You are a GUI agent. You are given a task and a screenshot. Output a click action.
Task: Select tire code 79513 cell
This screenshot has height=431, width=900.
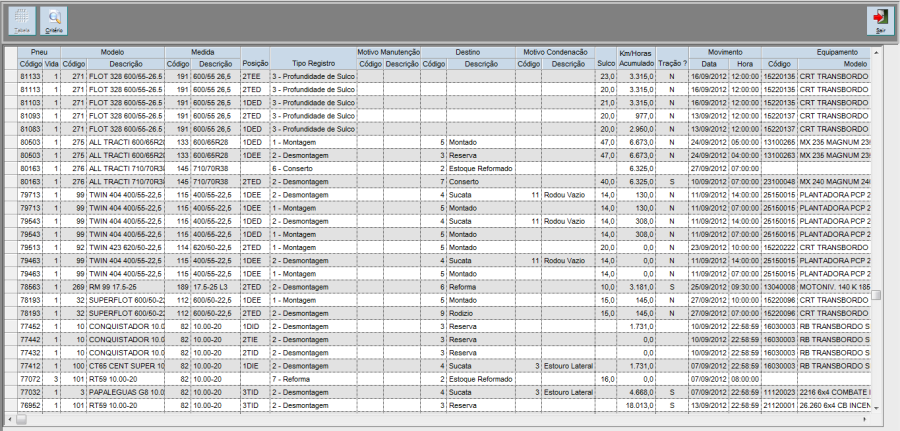31,248
